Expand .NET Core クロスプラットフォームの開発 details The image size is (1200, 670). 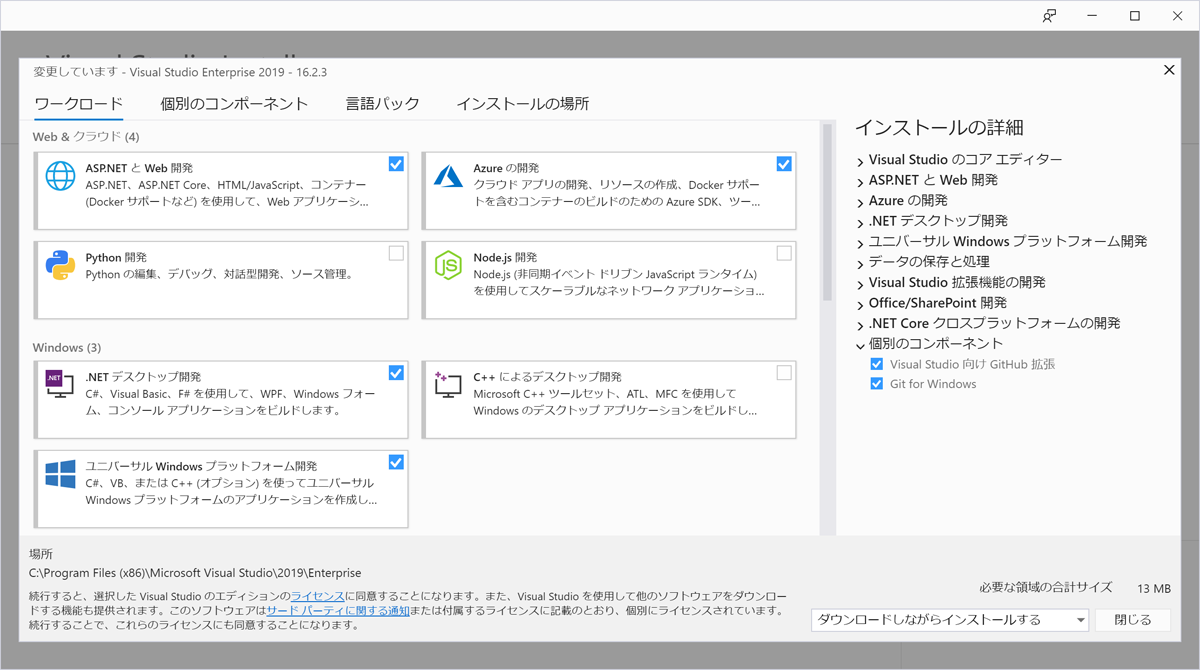coord(860,324)
